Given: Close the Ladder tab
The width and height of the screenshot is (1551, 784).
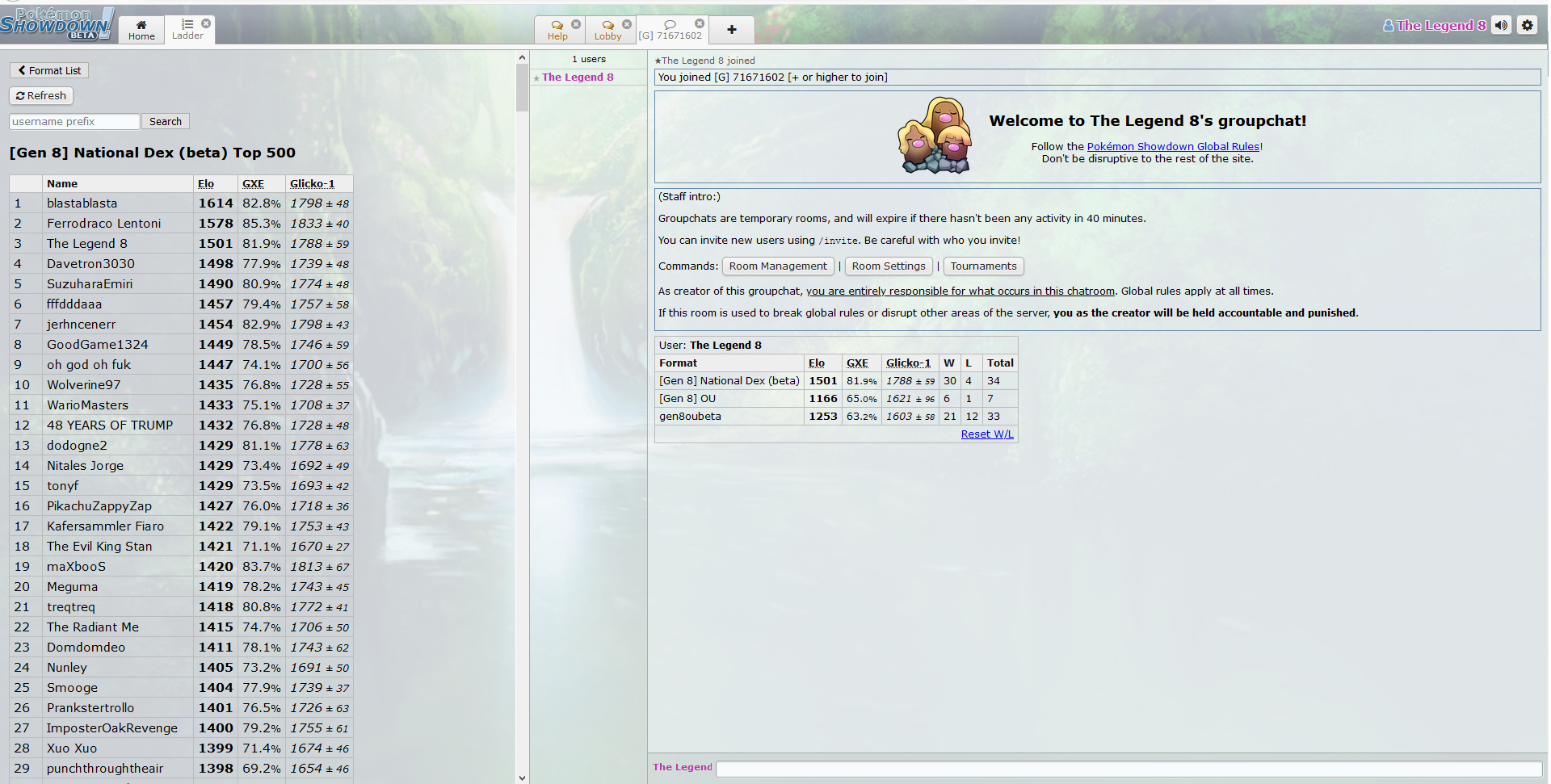Looking at the screenshot, I should tap(206, 23).
